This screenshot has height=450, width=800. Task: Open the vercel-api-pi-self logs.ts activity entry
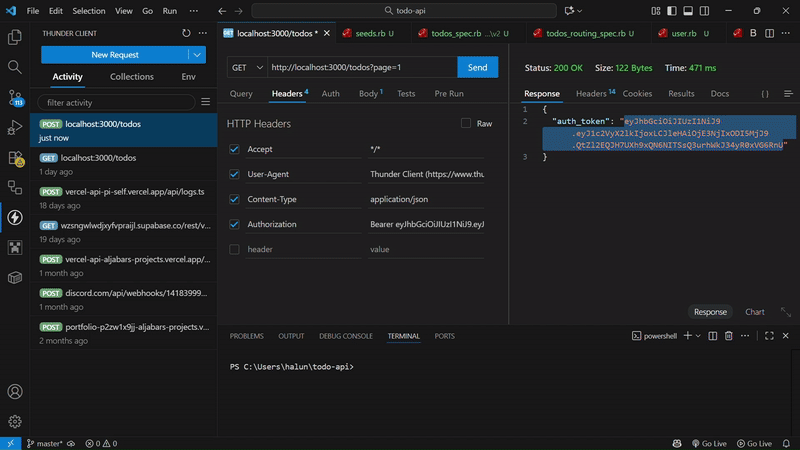(124, 198)
